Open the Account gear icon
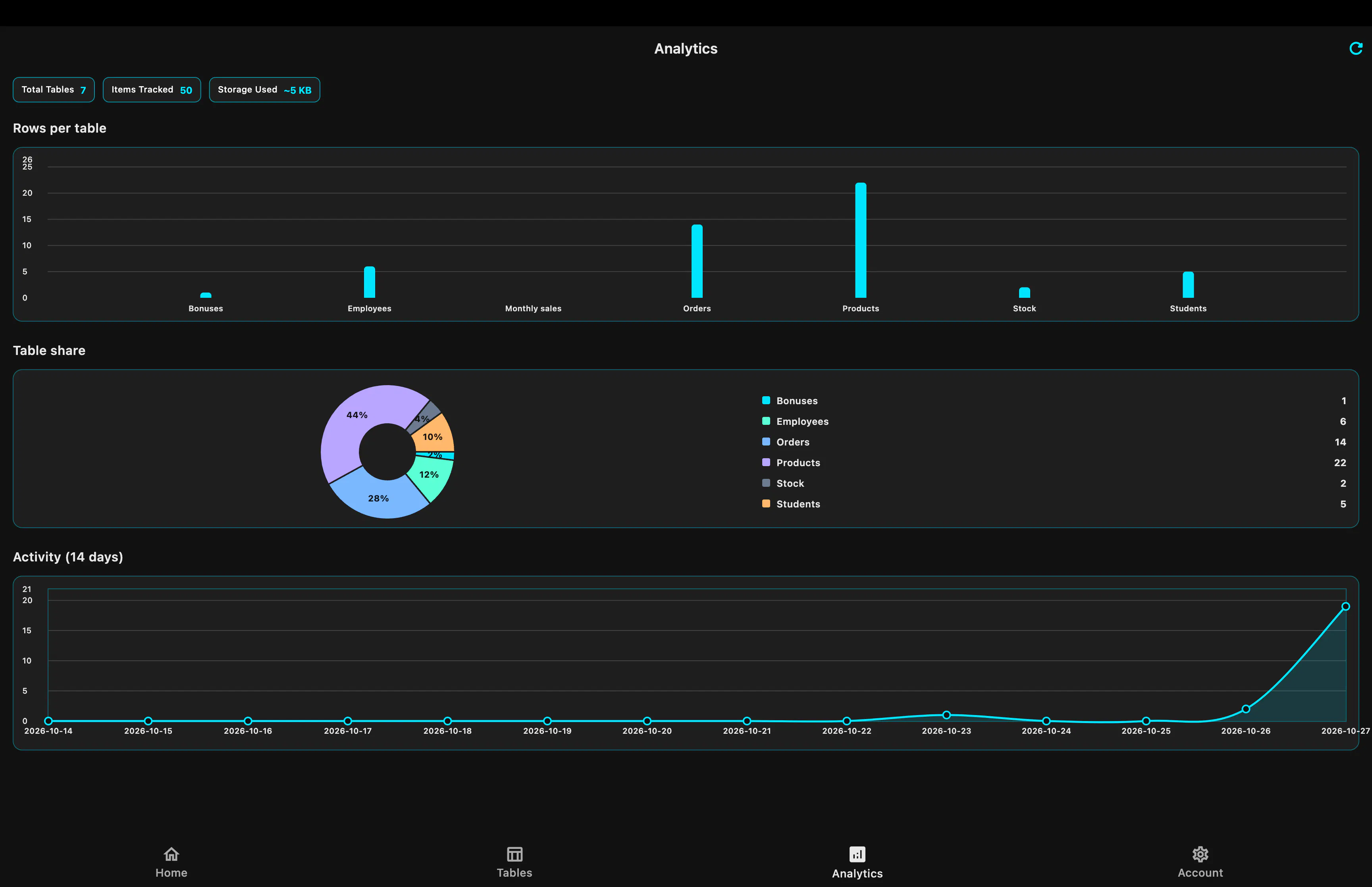This screenshot has height=887, width=1372. pos(1200,854)
